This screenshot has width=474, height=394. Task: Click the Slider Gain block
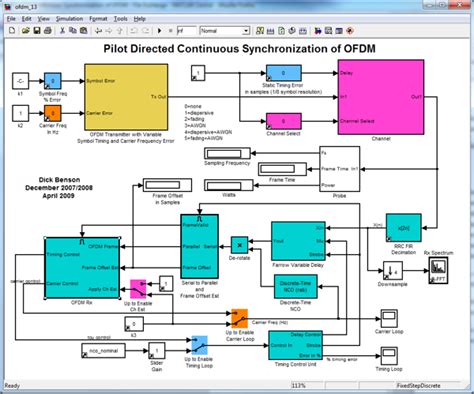(x=157, y=351)
